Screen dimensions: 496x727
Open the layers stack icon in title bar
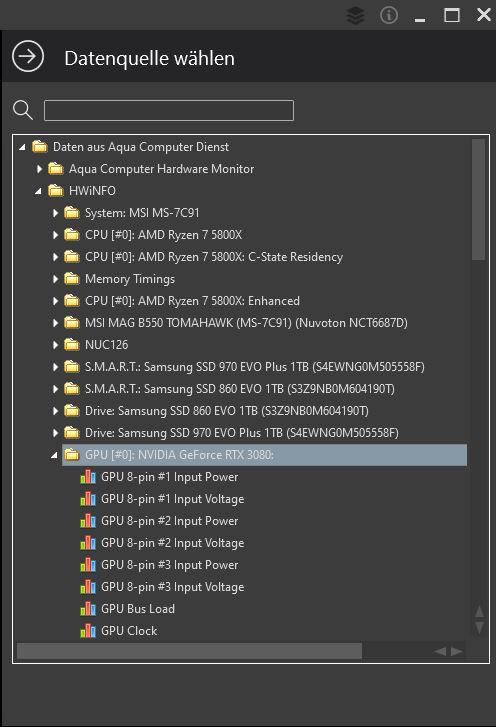[356, 15]
